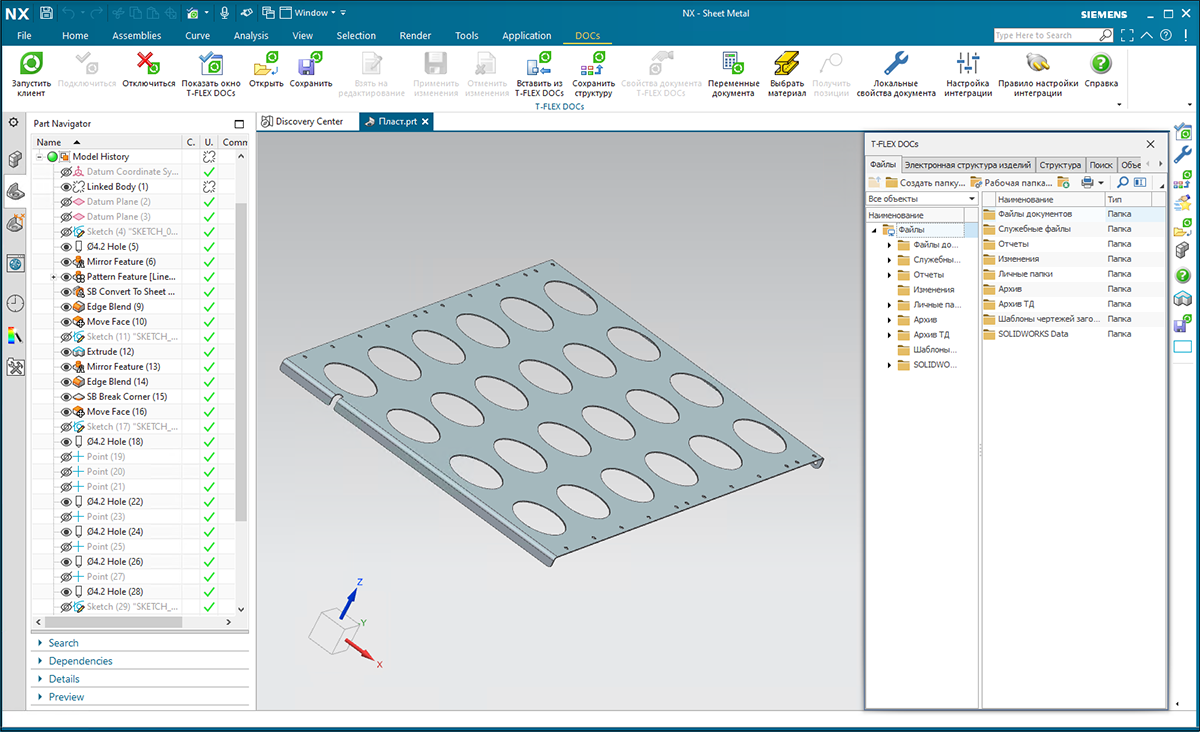The width and height of the screenshot is (1200, 732).
Task: Click the Правило настройки интеграции icon
Action: tap(1037, 63)
